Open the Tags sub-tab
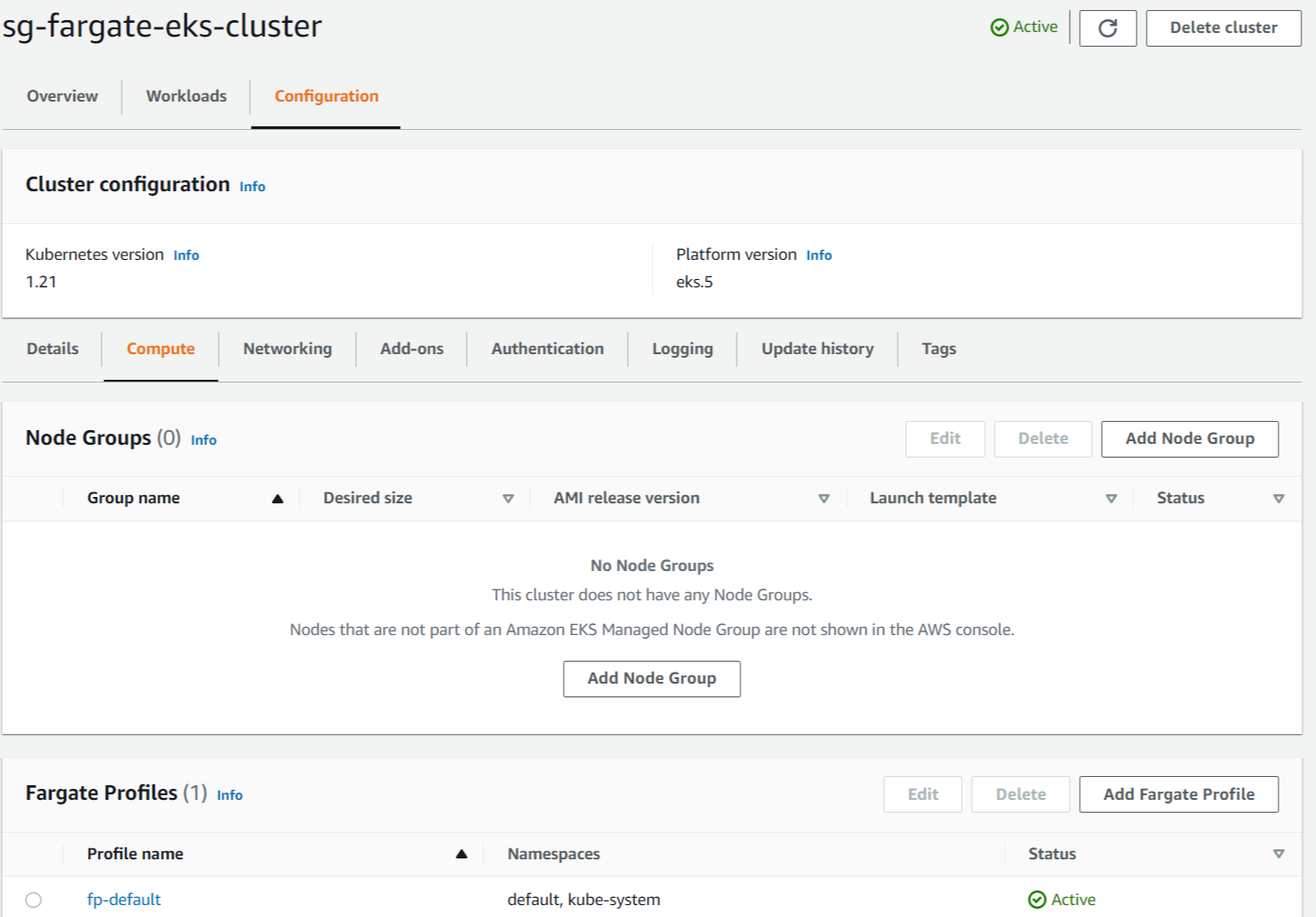1316x917 pixels. [939, 349]
